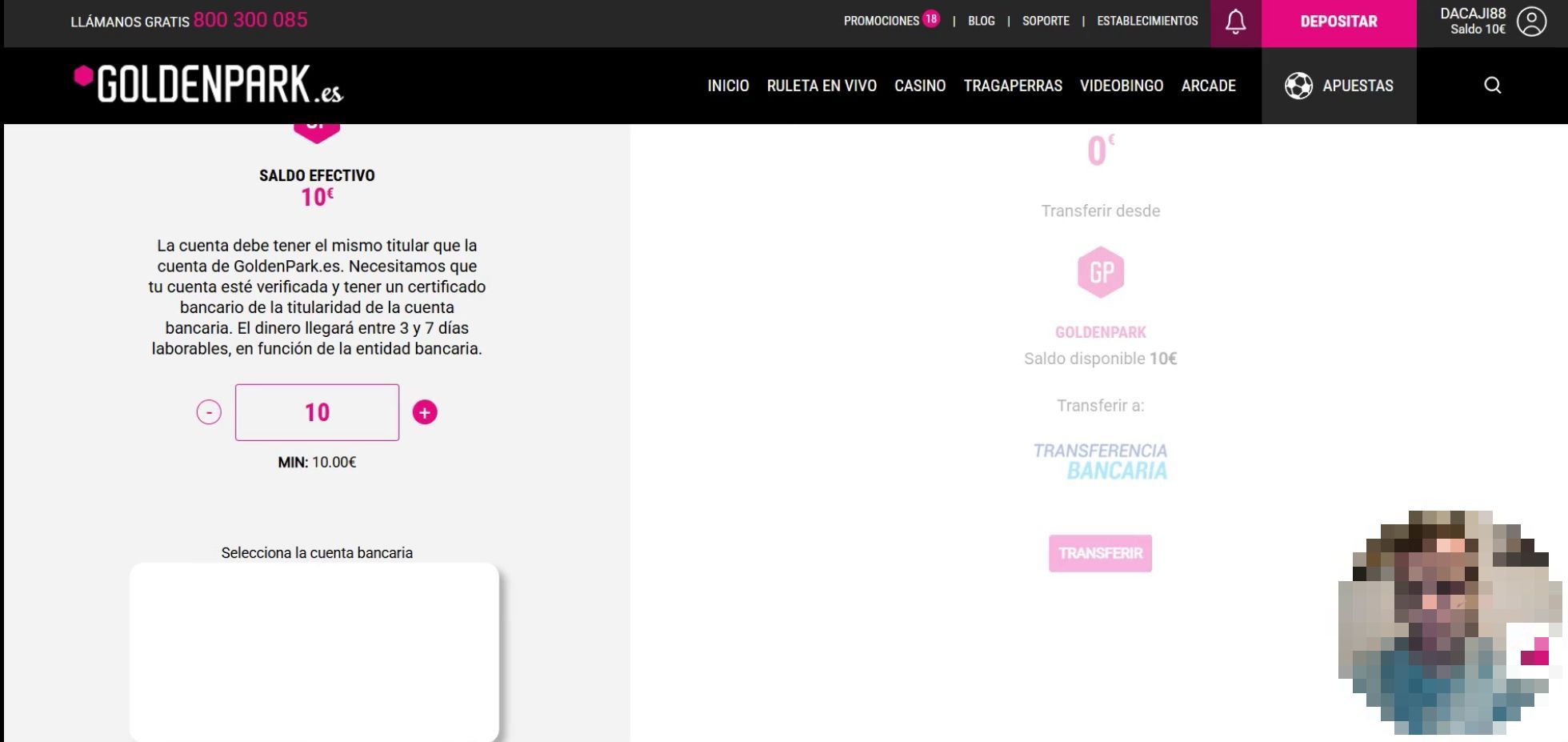The width and height of the screenshot is (1568, 742).
Task: Click the pink GP hexagon icon
Action: coord(1100,272)
